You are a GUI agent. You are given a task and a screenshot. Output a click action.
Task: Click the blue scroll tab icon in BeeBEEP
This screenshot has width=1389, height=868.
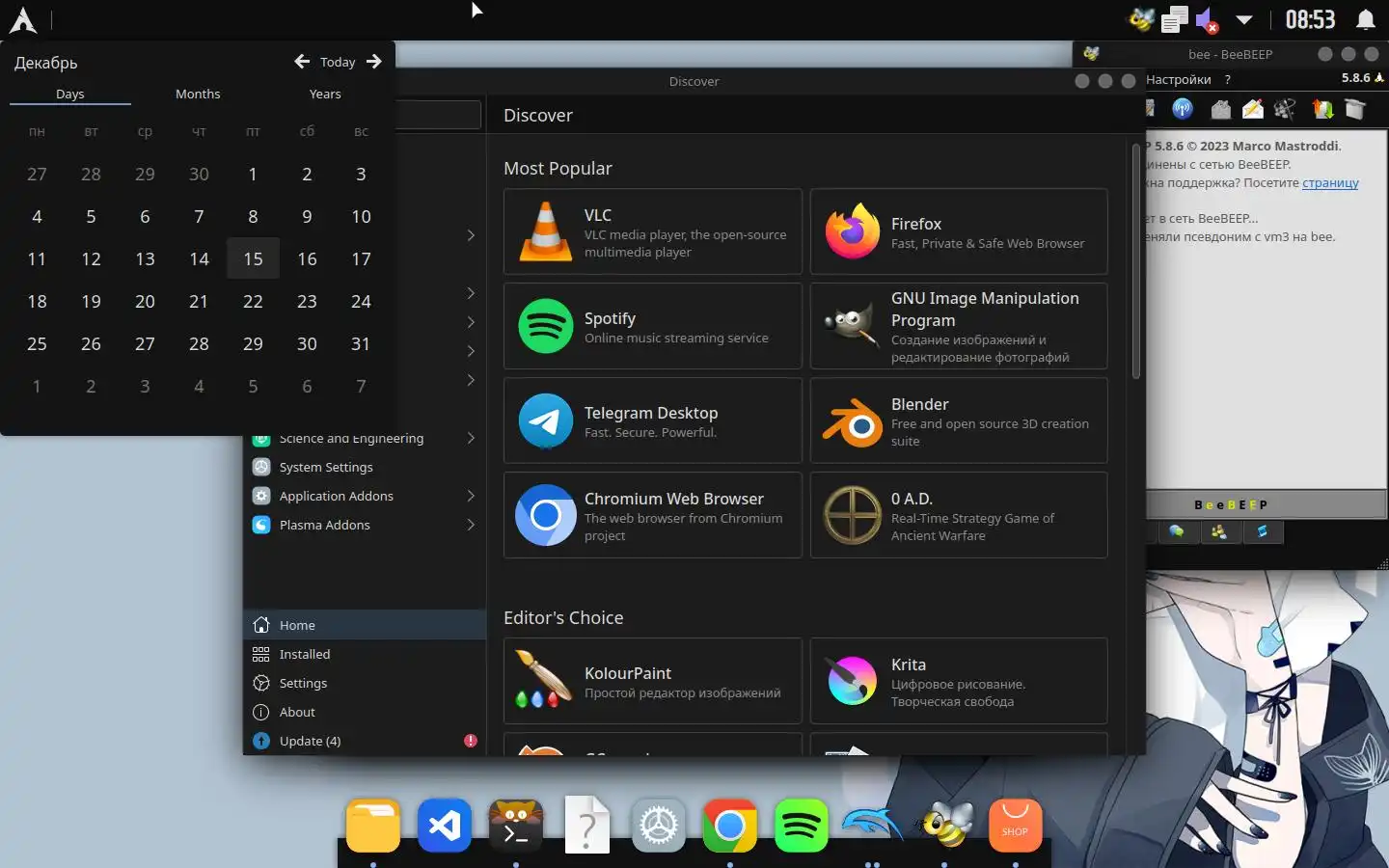[x=1262, y=531]
